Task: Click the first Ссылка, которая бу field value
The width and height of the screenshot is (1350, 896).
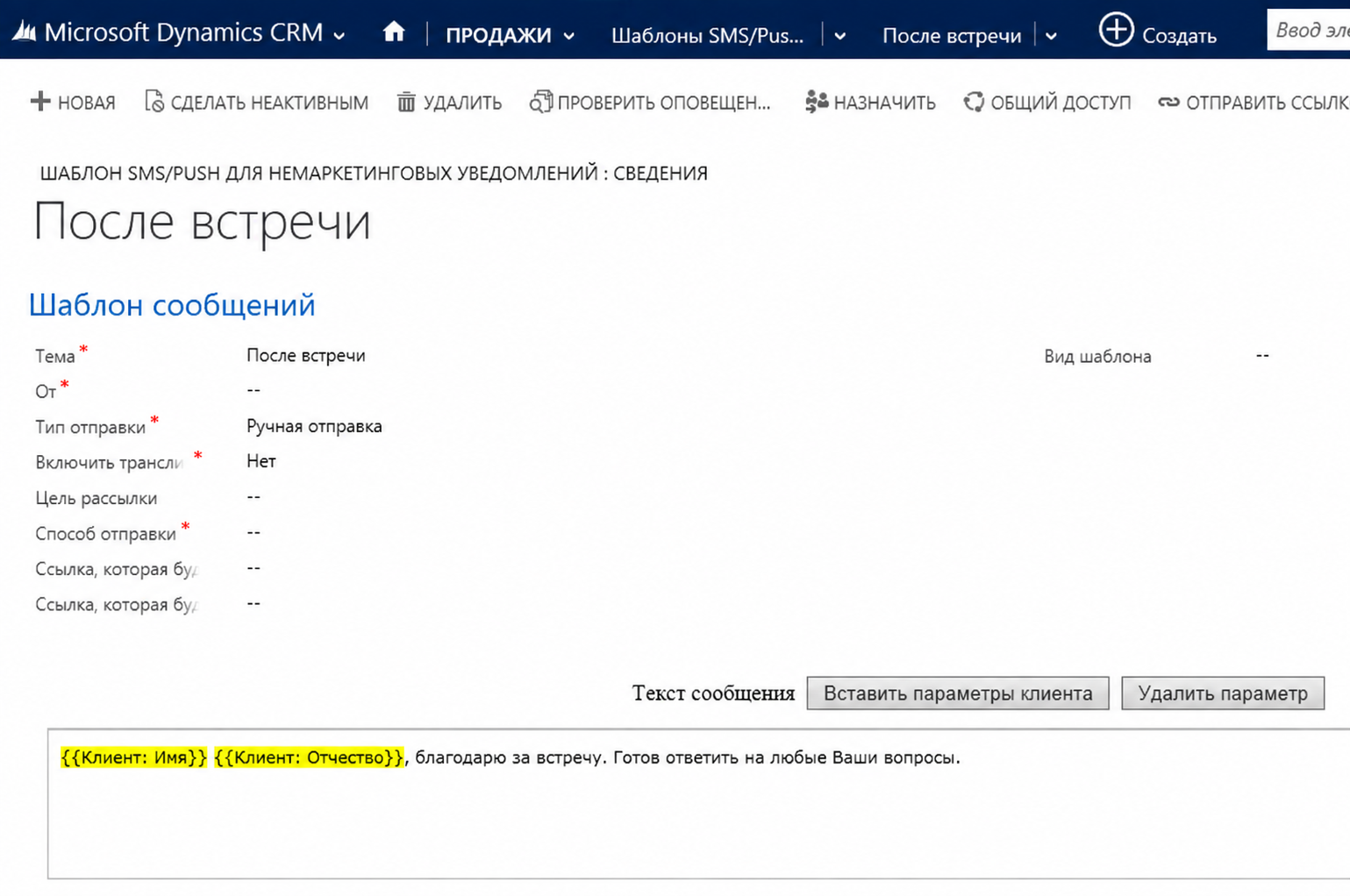Action: [x=254, y=568]
